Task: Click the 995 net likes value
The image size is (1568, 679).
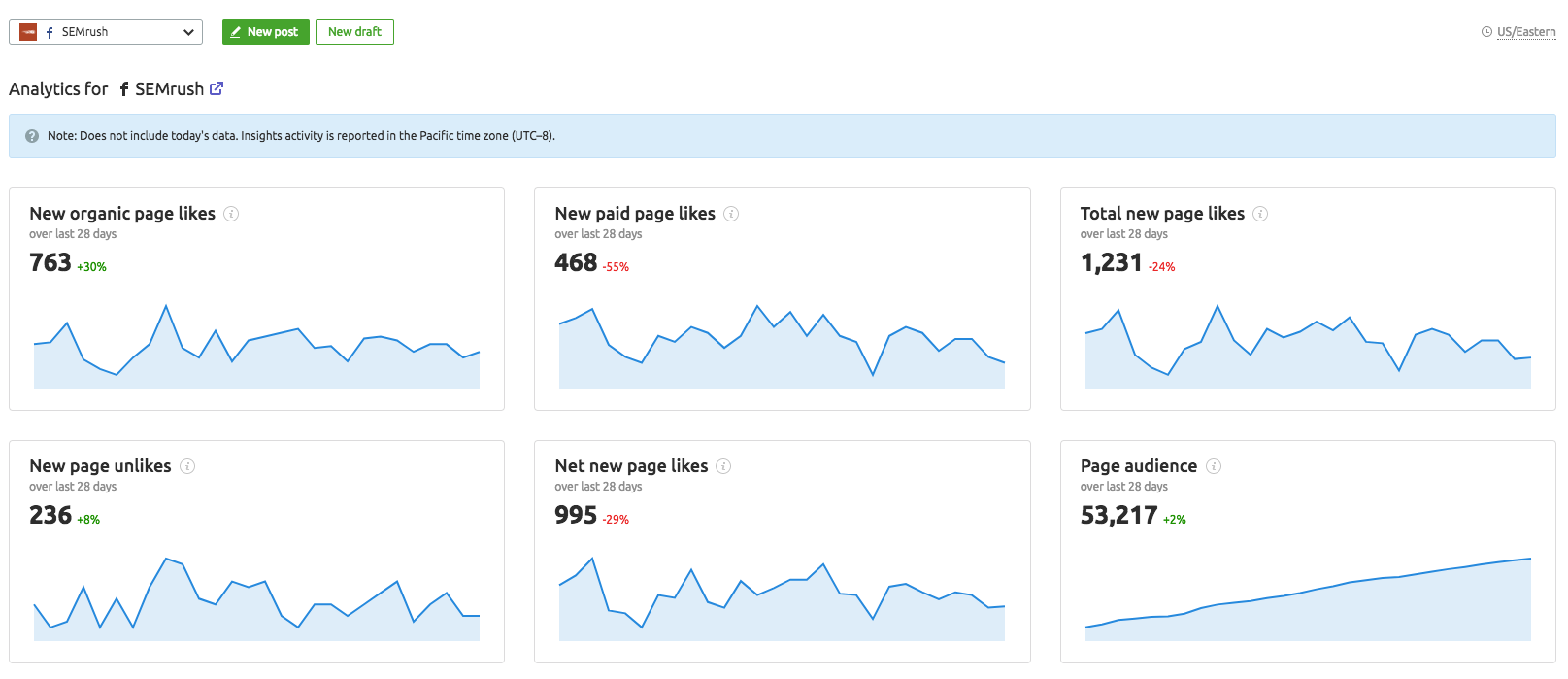Action: click(576, 516)
